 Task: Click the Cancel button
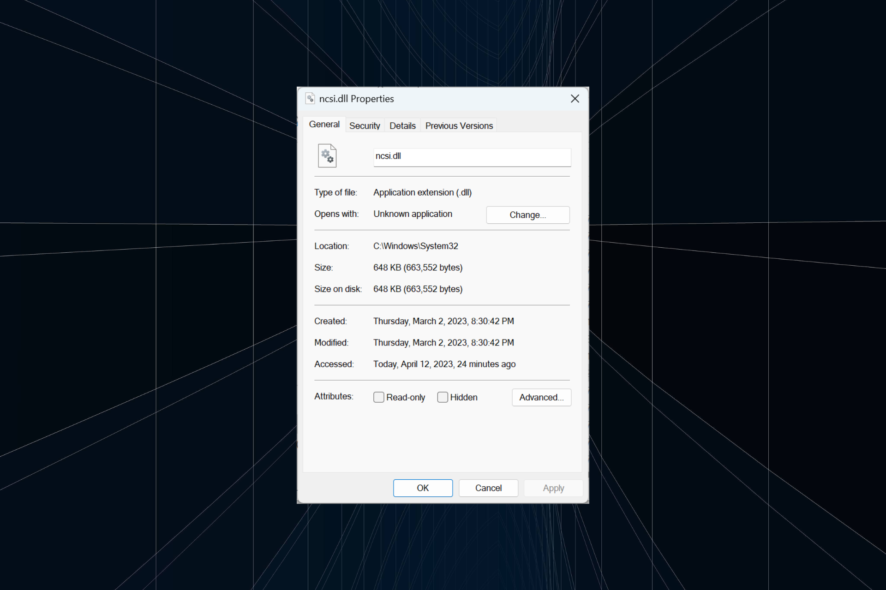coord(488,488)
